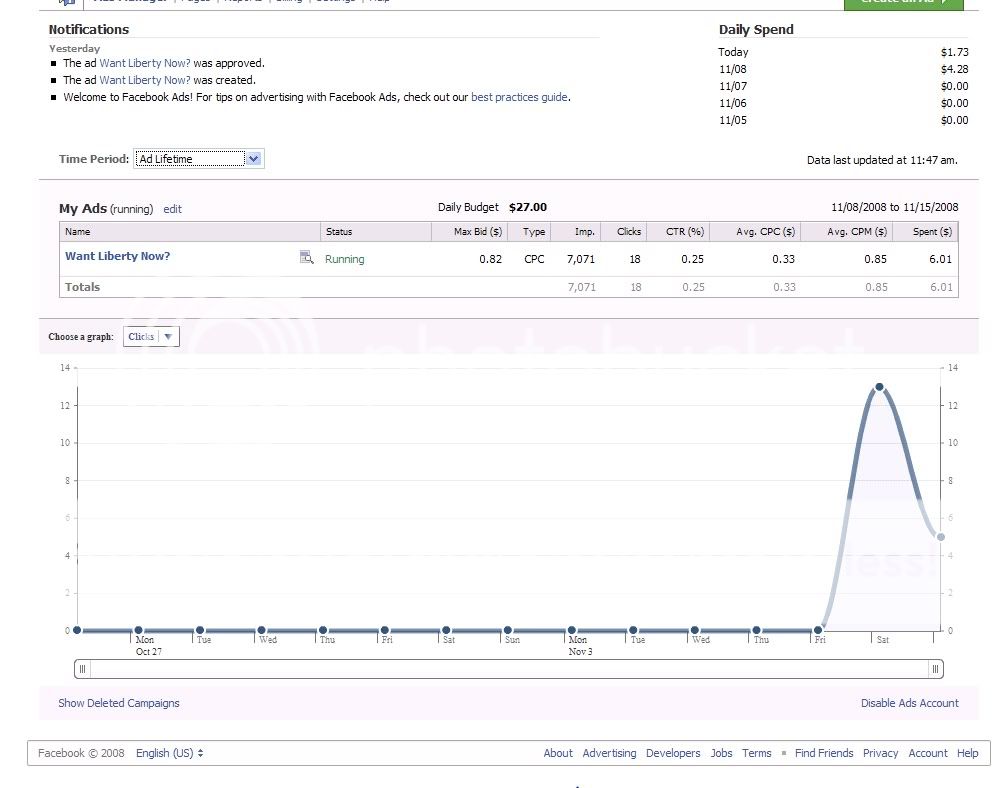
Task: Sort by the Max Bid ($) column header
Action: coord(469,232)
